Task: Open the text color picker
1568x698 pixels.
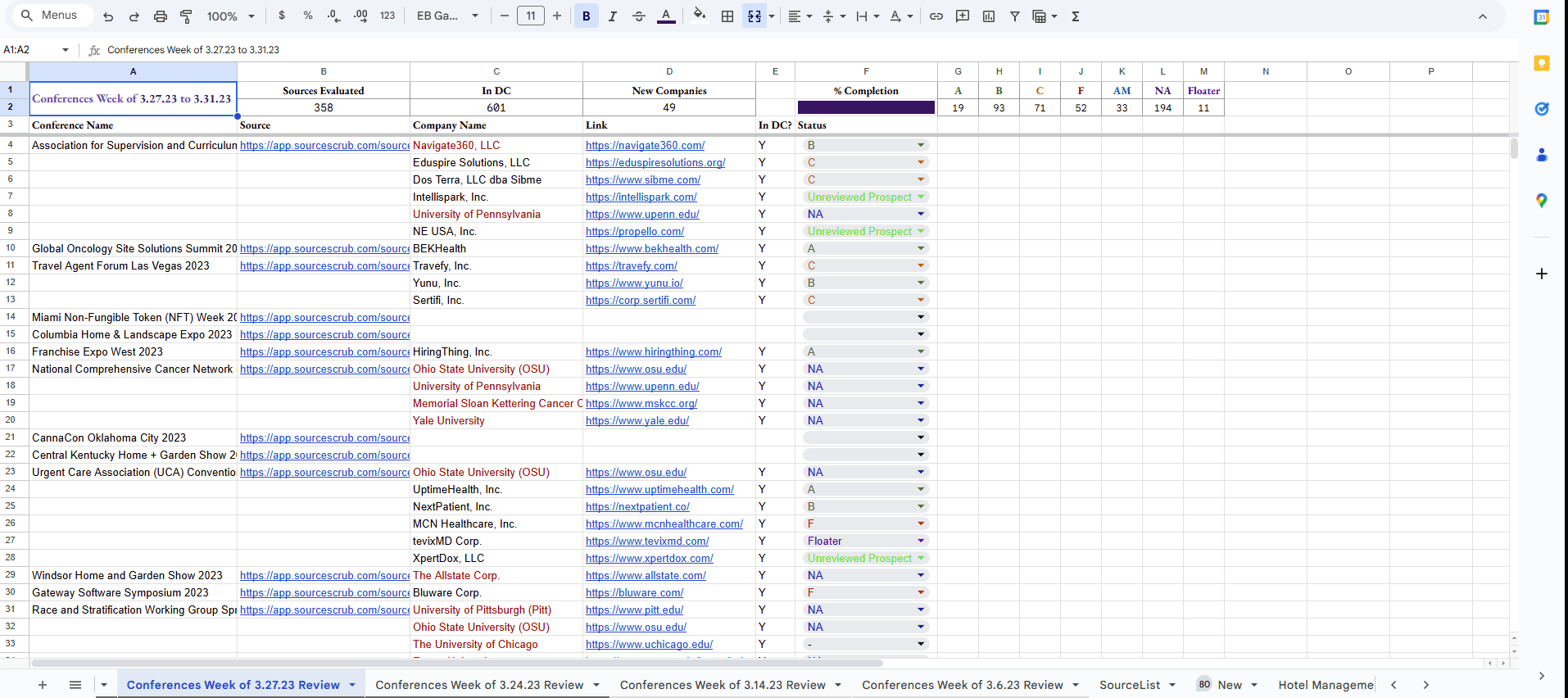Action: [666, 16]
